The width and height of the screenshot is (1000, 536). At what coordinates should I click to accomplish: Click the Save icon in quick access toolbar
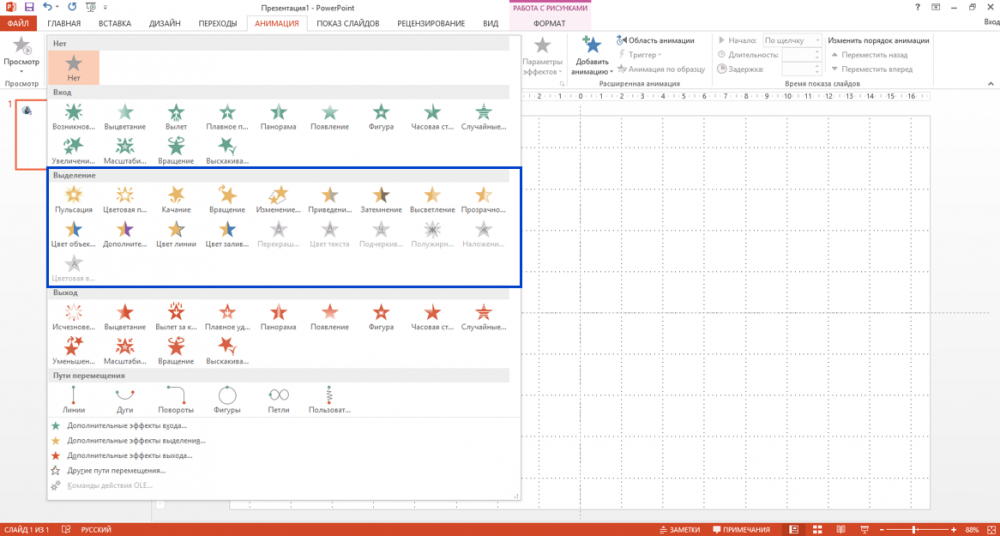[x=29, y=7]
